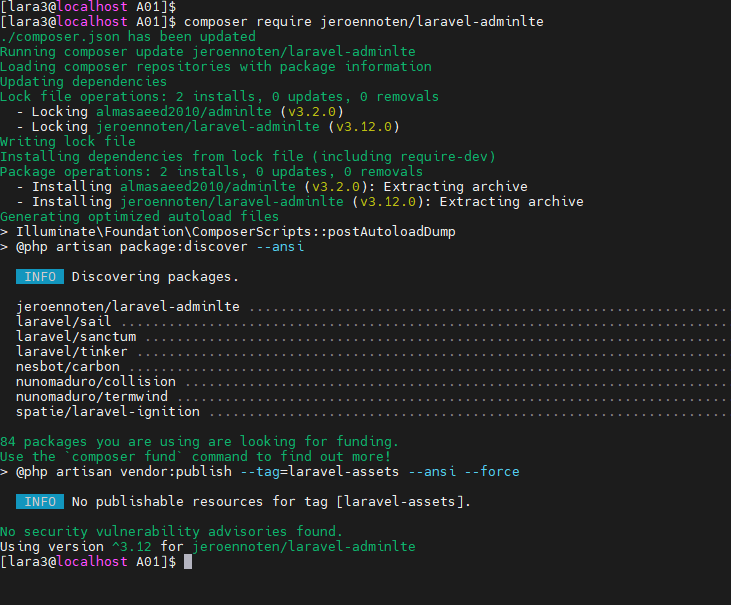This screenshot has height=605, width=731.
Task: Click 'Generating optimized autoload files' line
Action: (x=139, y=217)
